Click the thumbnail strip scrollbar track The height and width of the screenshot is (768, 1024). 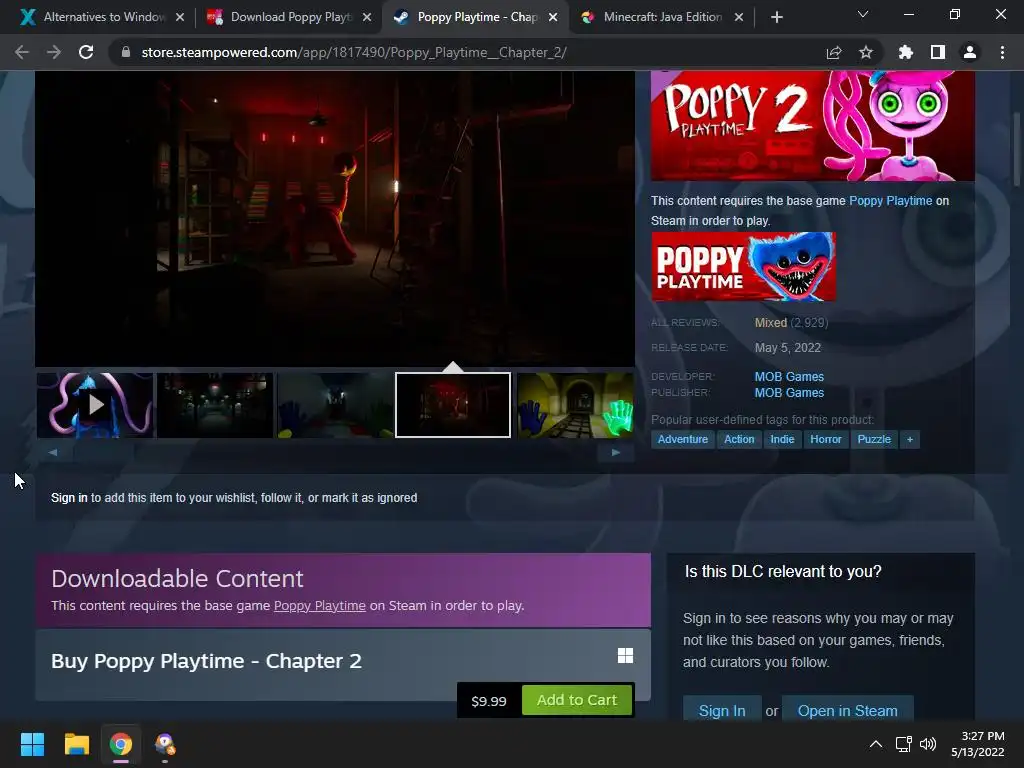point(334,452)
